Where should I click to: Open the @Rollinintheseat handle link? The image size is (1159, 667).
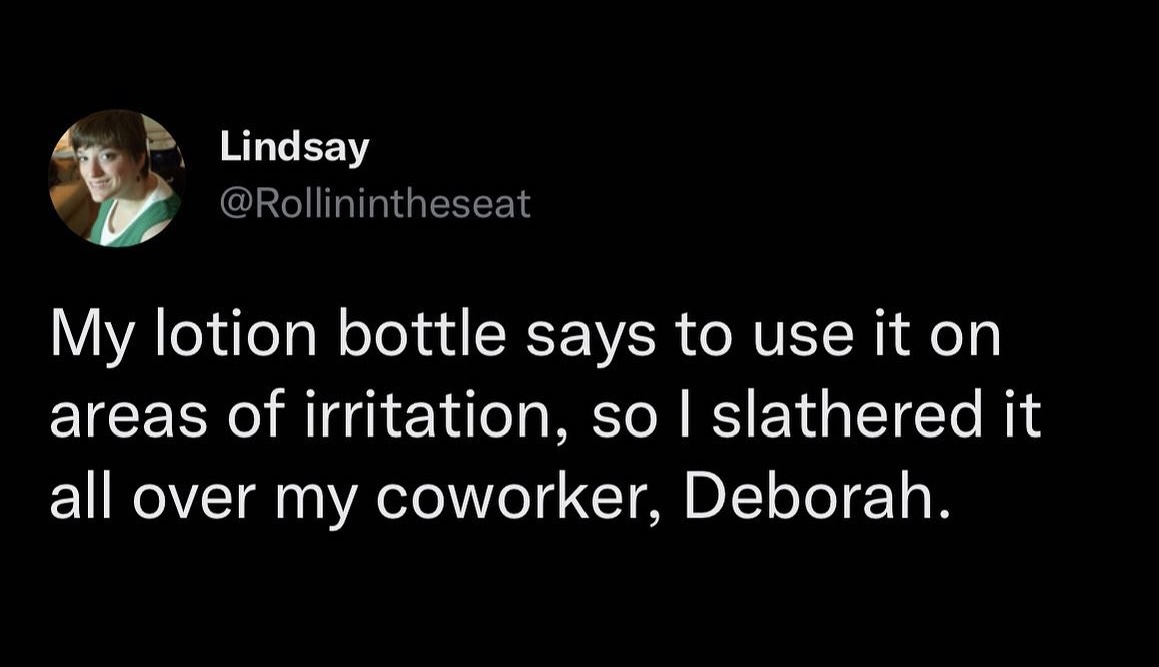(x=375, y=206)
